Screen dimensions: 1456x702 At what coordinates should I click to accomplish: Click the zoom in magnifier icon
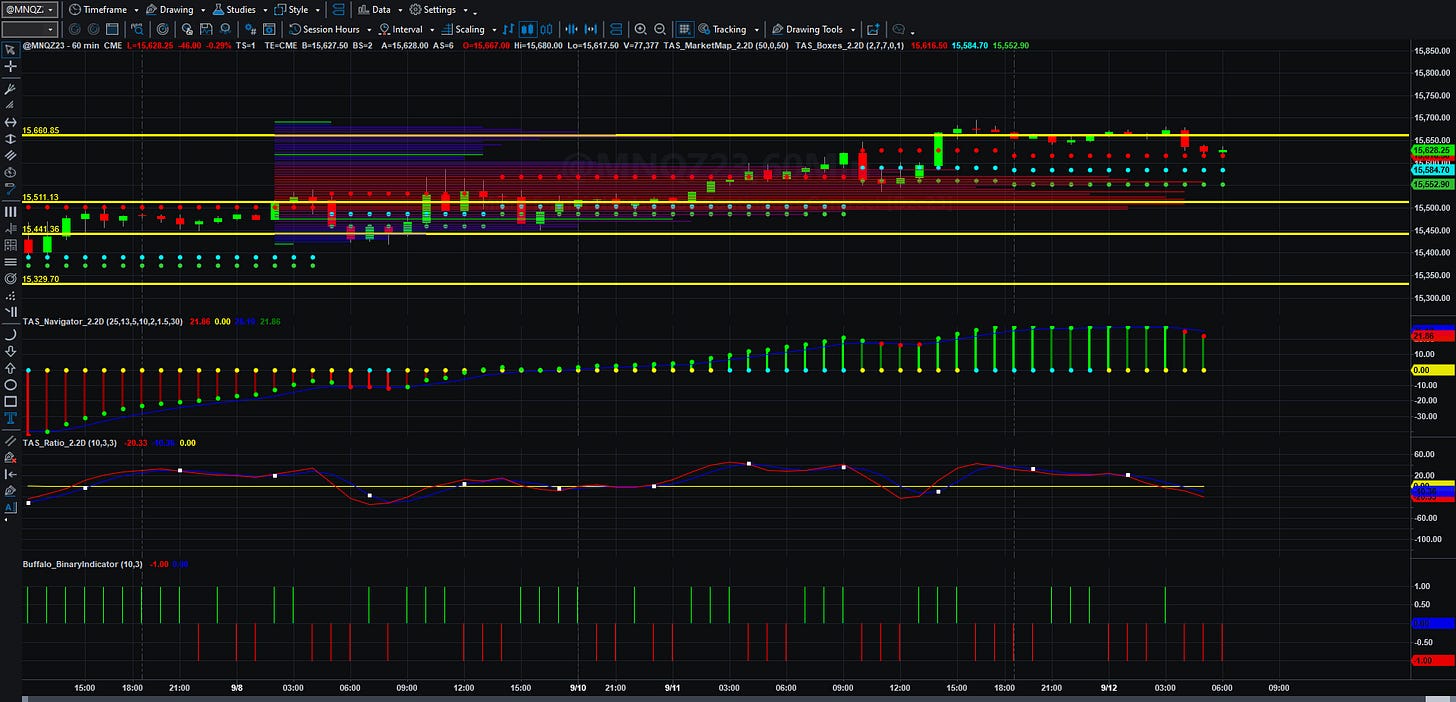click(x=641, y=29)
